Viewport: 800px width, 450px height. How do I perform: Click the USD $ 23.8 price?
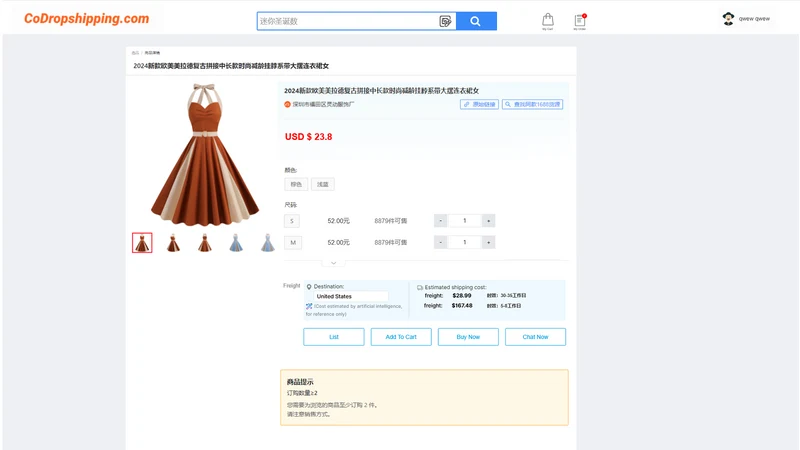point(308,137)
